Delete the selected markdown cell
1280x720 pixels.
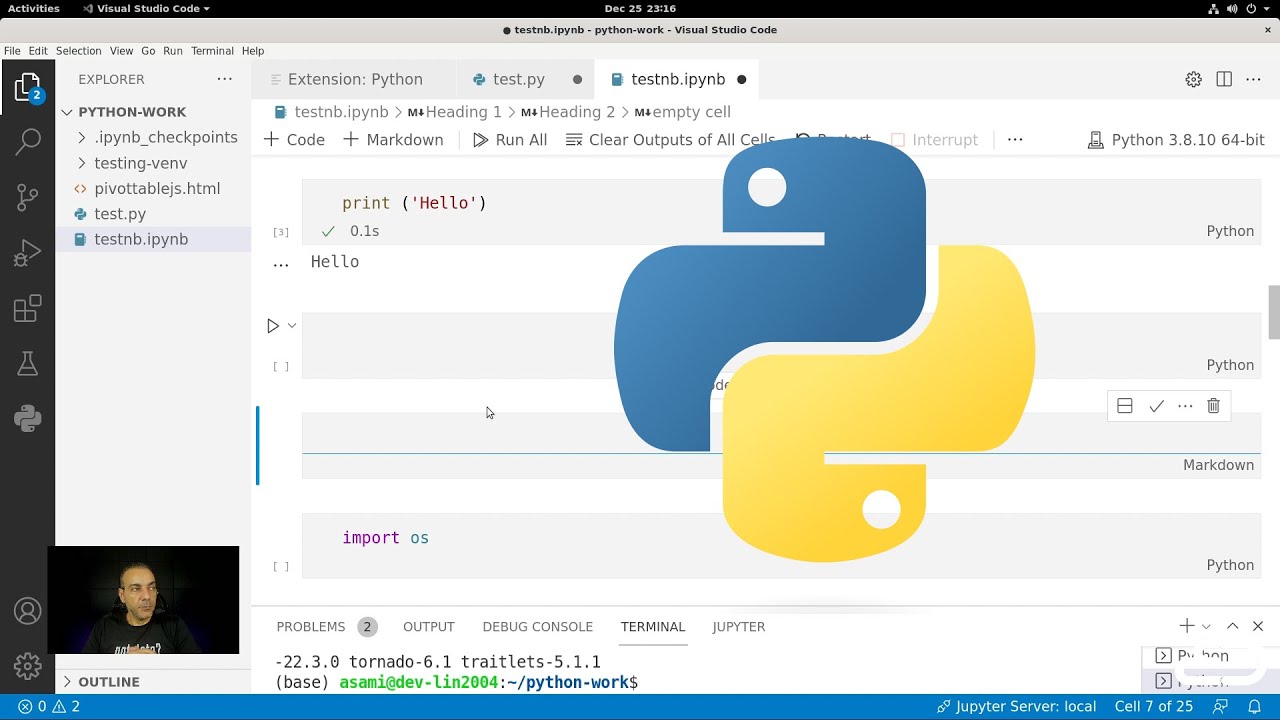[1213, 406]
